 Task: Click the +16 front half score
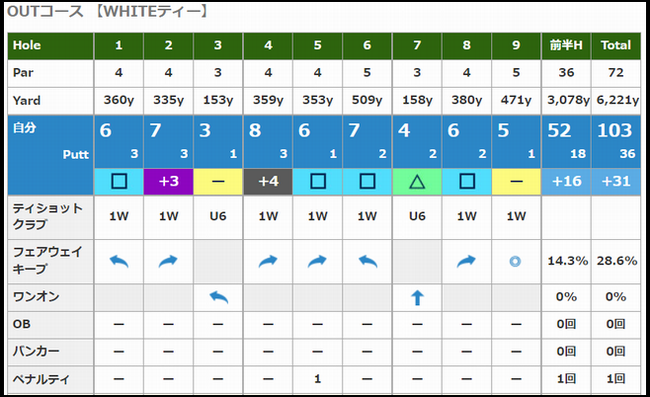566,182
